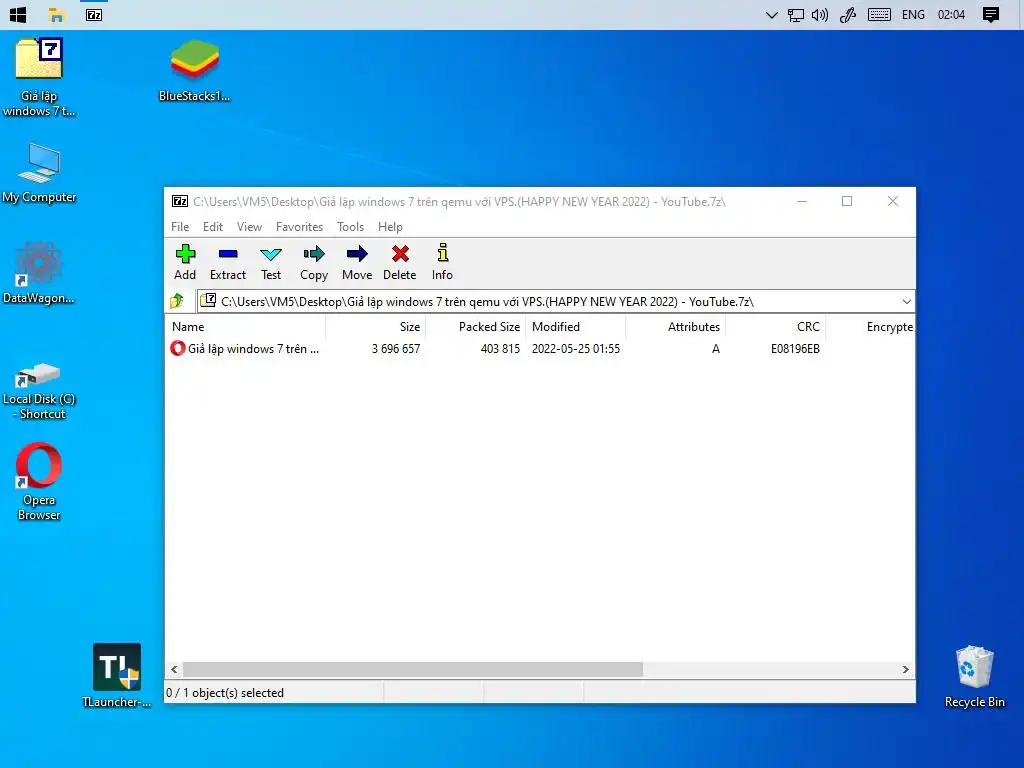Open the Windows Start button
Screen dimensions: 1024x768
point(18,14)
